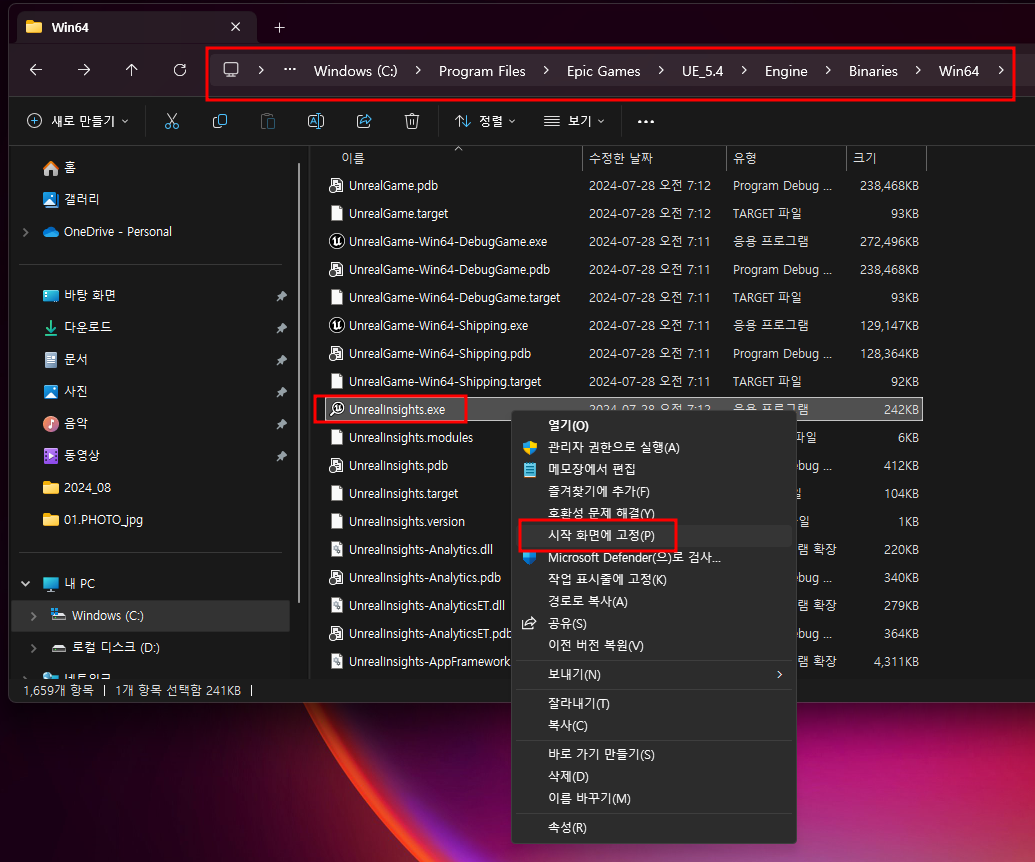The image size is (1035, 862).
Task: Go back with the left arrow button
Action: pyautogui.click(x=36, y=70)
